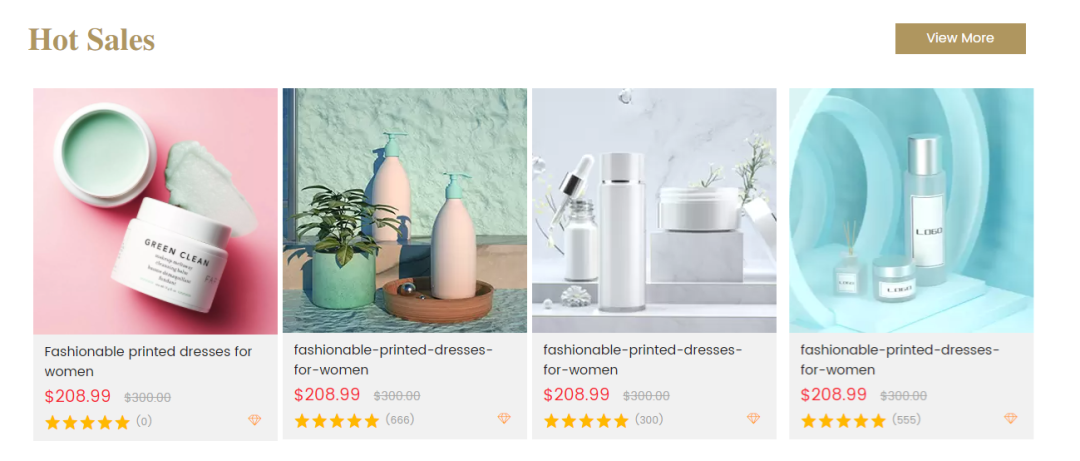Click the diamond icon on the 555-review product
1080x461 pixels.
click(x=1010, y=418)
